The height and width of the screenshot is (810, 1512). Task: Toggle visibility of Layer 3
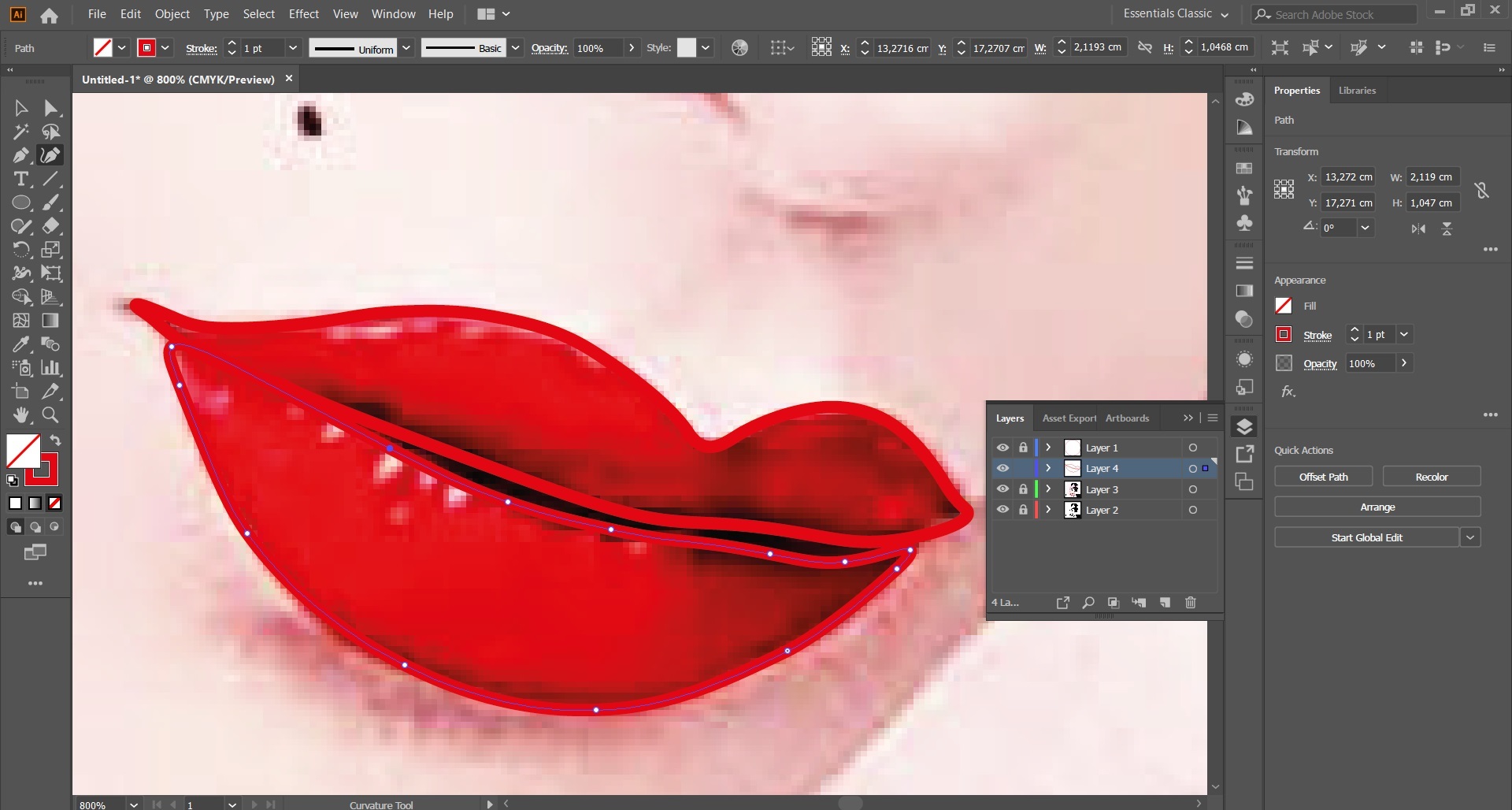[x=1002, y=489]
